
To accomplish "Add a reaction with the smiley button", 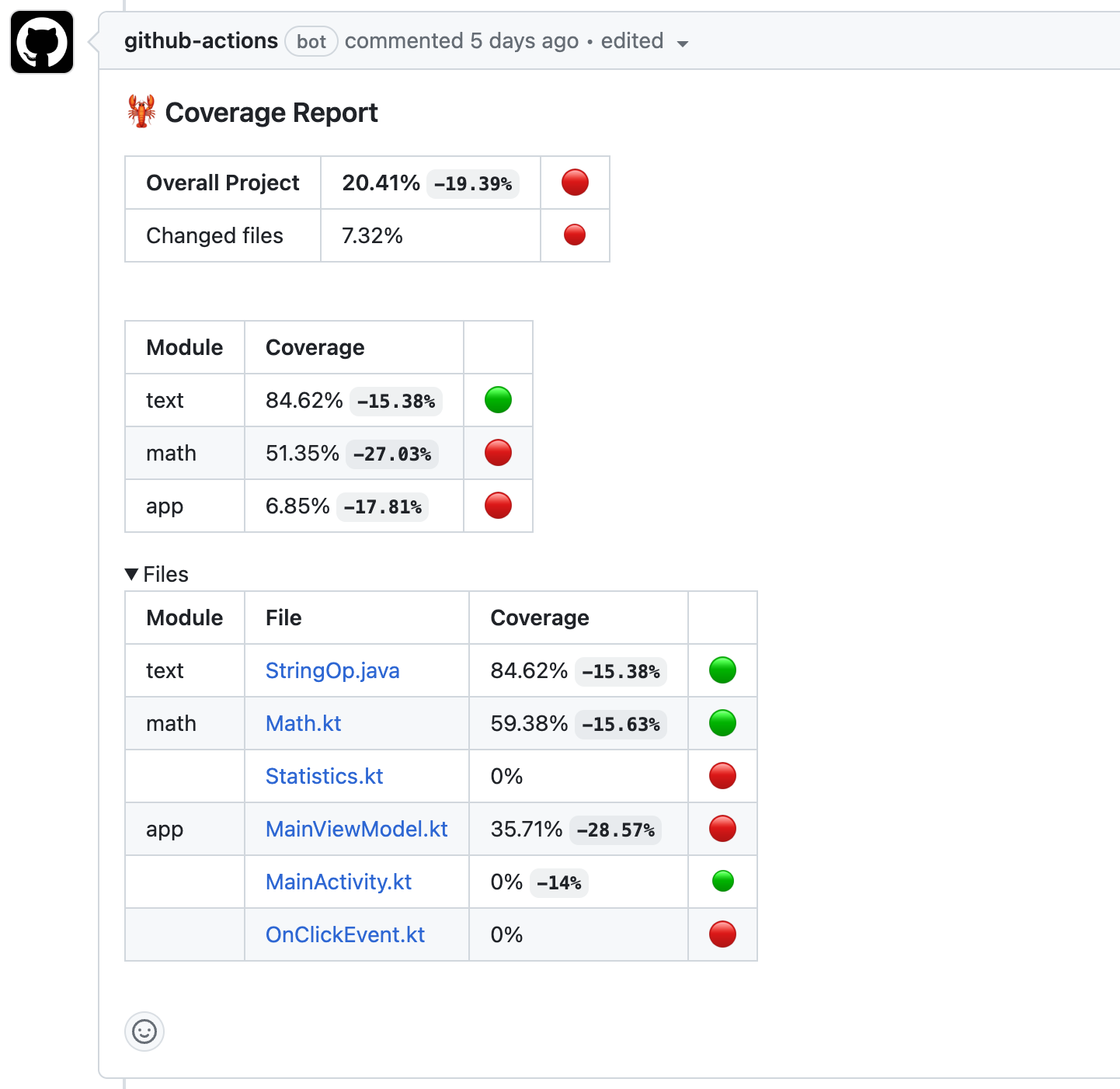I will pyautogui.click(x=144, y=1032).
